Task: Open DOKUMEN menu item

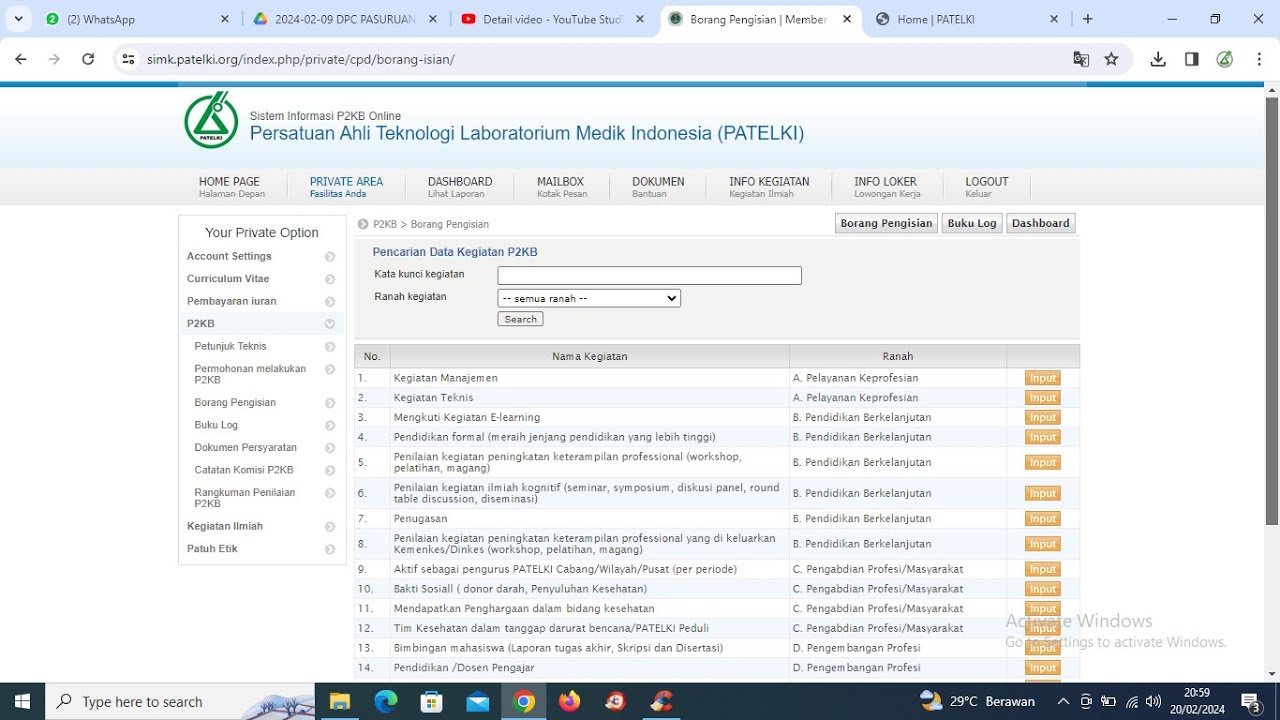Action: tap(658, 187)
